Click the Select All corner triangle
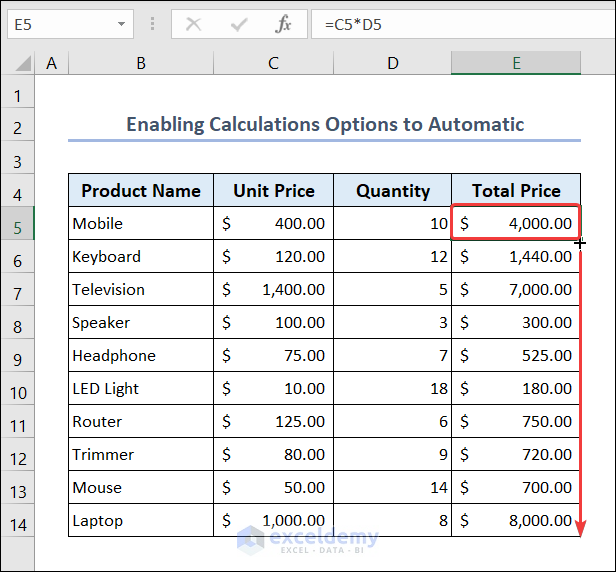Image resolution: width=616 pixels, height=572 pixels. (x=21, y=64)
